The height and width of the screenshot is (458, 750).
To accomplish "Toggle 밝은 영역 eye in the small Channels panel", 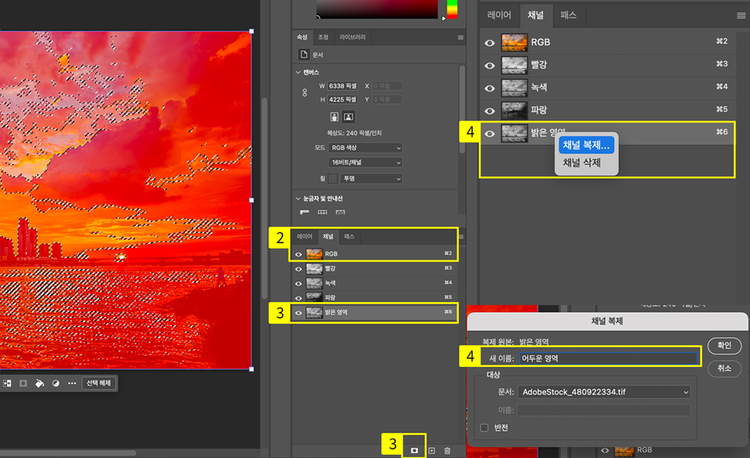I will [298, 313].
